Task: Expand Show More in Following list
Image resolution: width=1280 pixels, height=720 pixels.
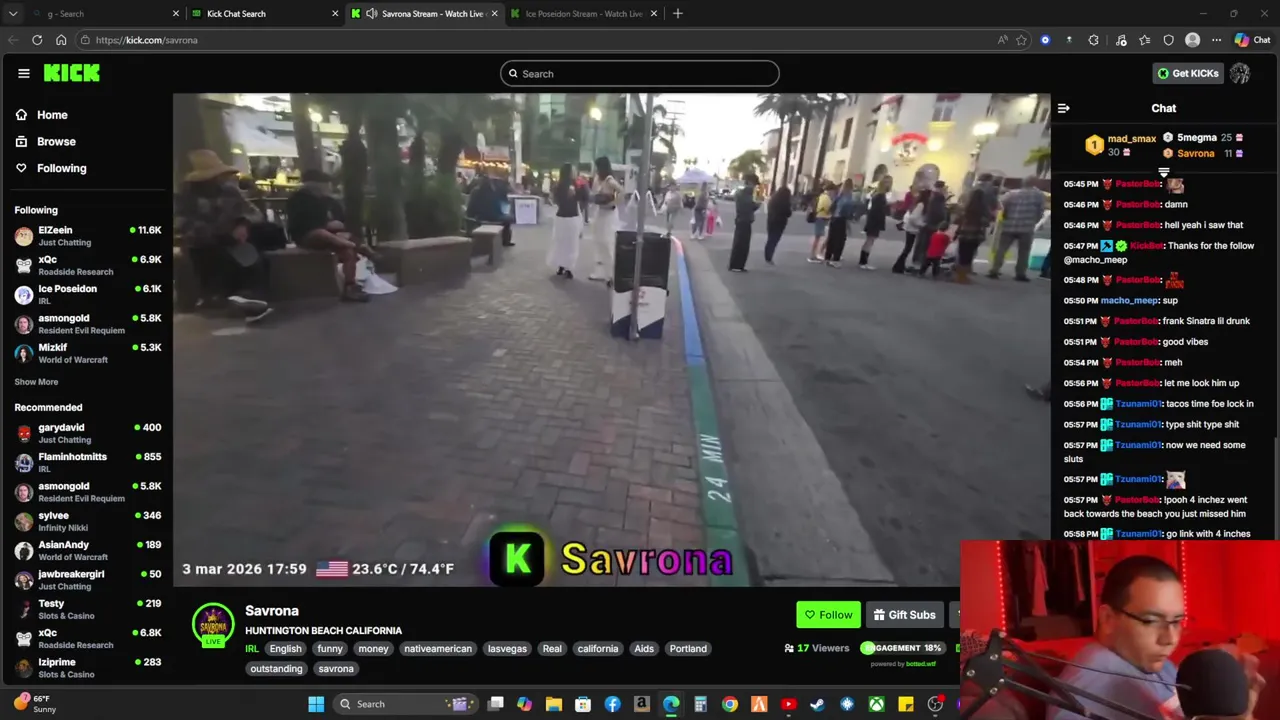Action: click(36, 382)
